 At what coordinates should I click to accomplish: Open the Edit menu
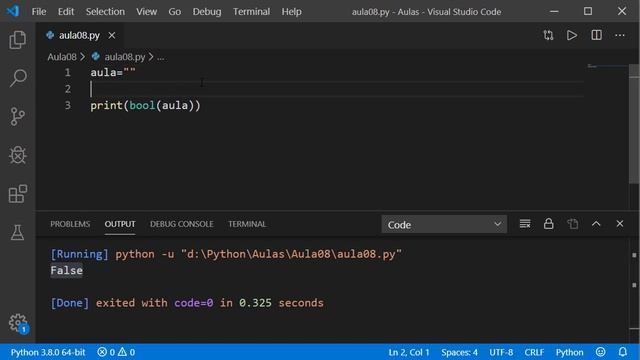[66, 11]
